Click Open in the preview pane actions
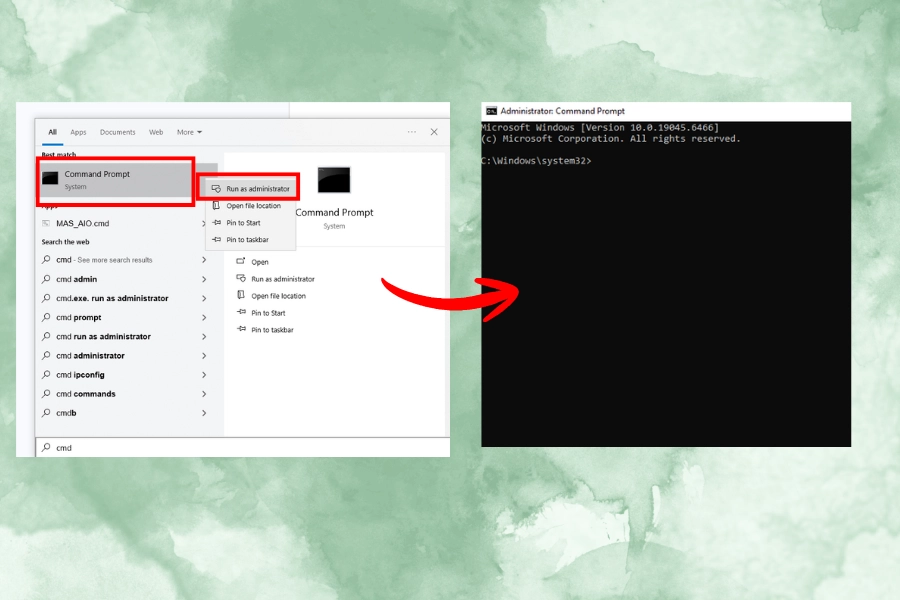This screenshot has width=900, height=600. point(260,262)
